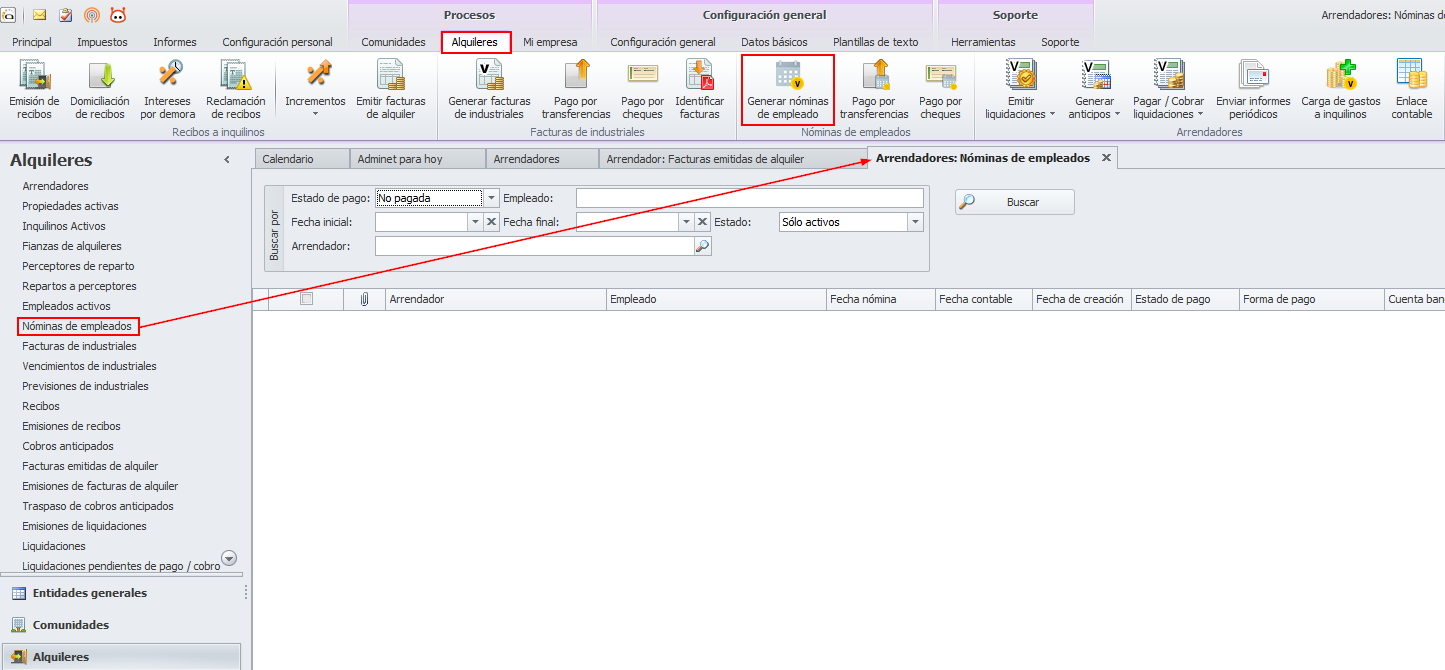This screenshot has height=670, width=1445.
Task: Open Propiedades activas in side panel
Action: pyautogui.click(x=70, y=206)
